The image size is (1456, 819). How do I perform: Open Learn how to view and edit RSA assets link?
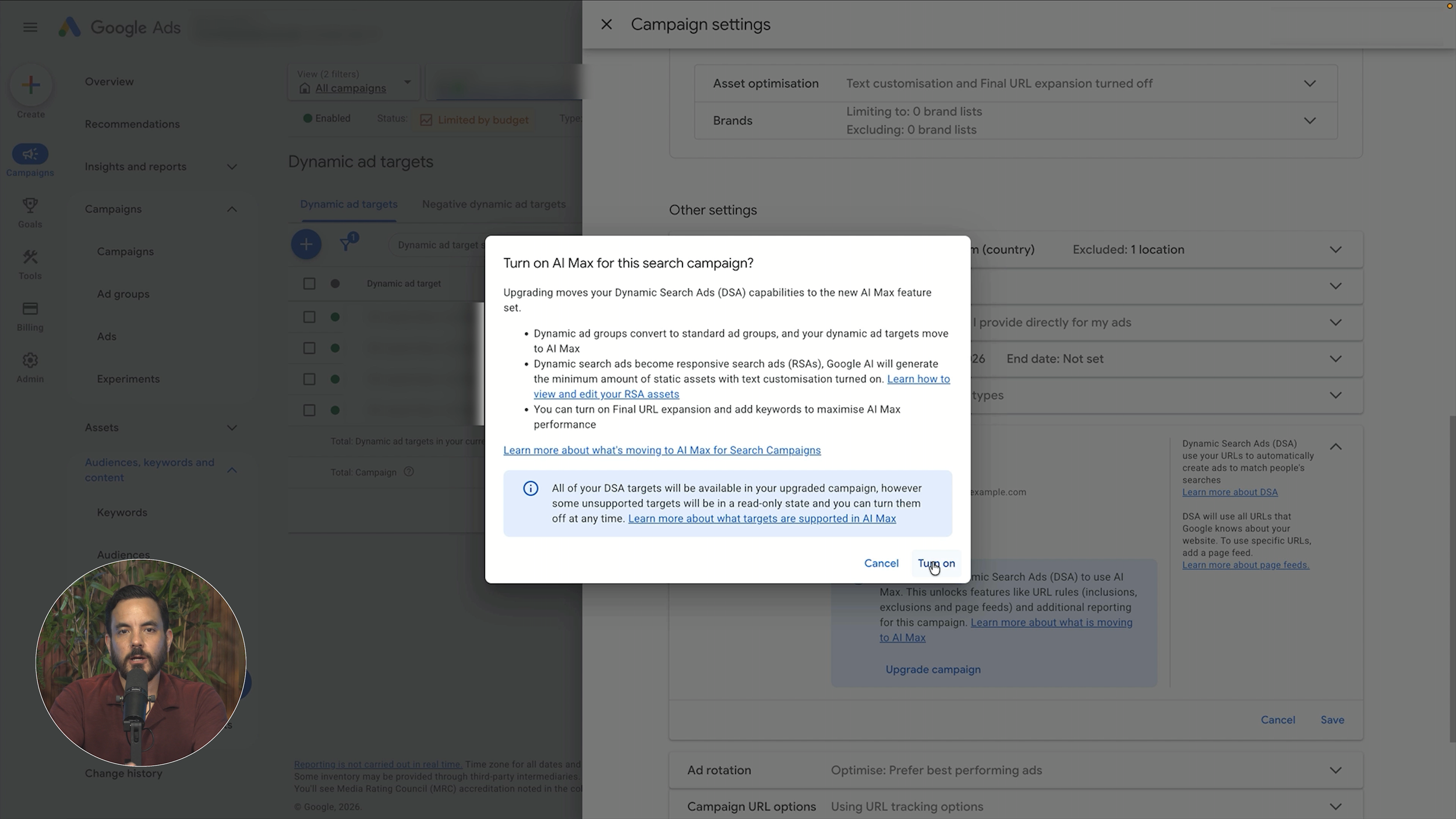click(742, 387)
